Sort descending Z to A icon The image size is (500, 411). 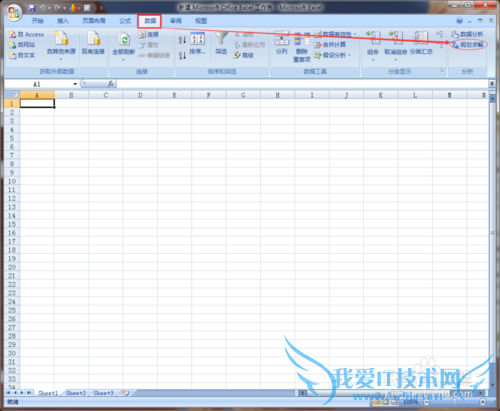pyautogui.click(x=182, y=55)
